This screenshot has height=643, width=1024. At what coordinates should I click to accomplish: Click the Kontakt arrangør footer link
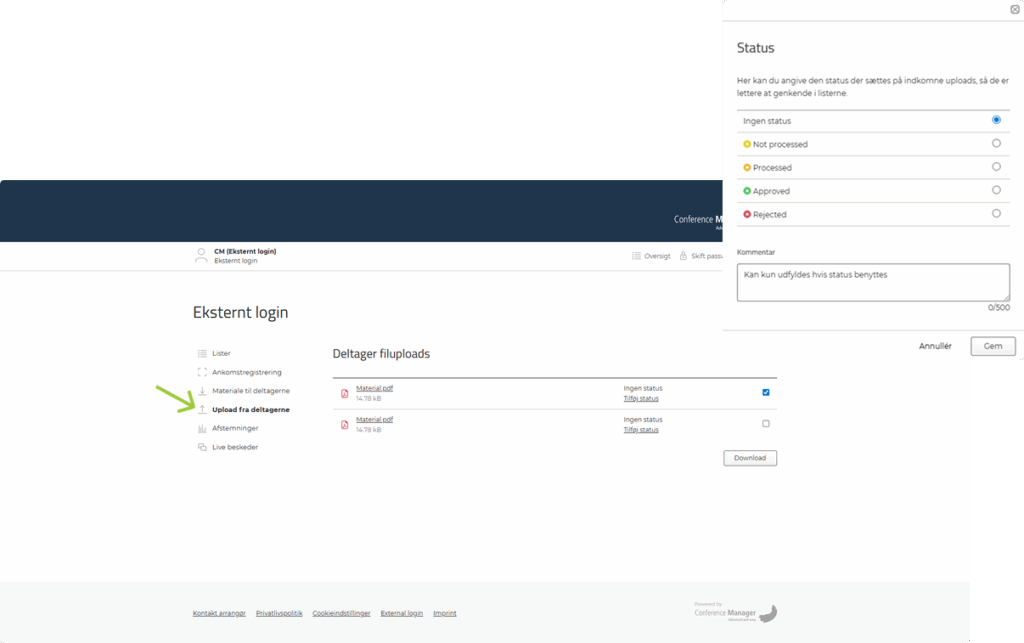219,614
